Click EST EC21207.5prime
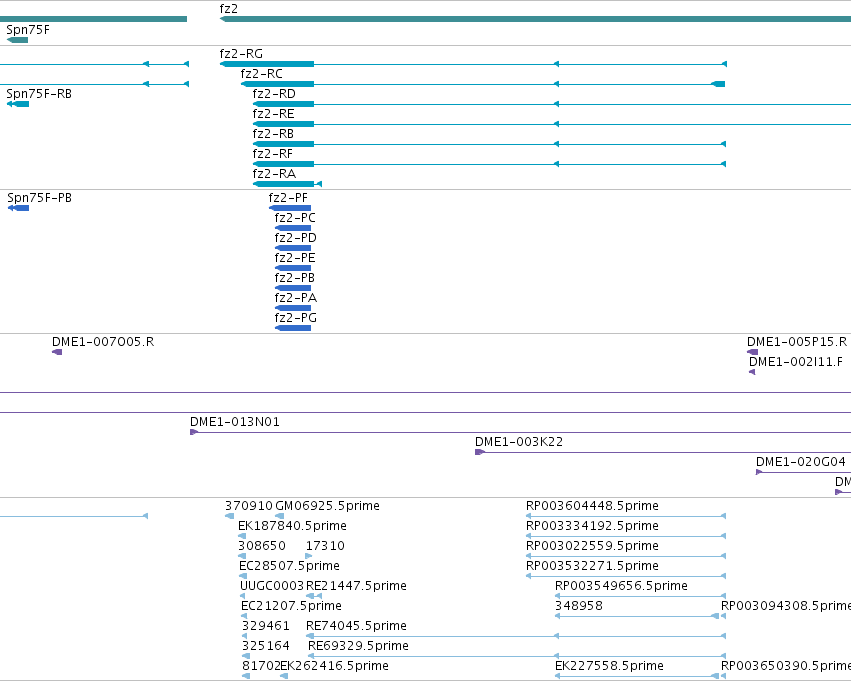This screenshot has height=681, width=851. [244, 616]
